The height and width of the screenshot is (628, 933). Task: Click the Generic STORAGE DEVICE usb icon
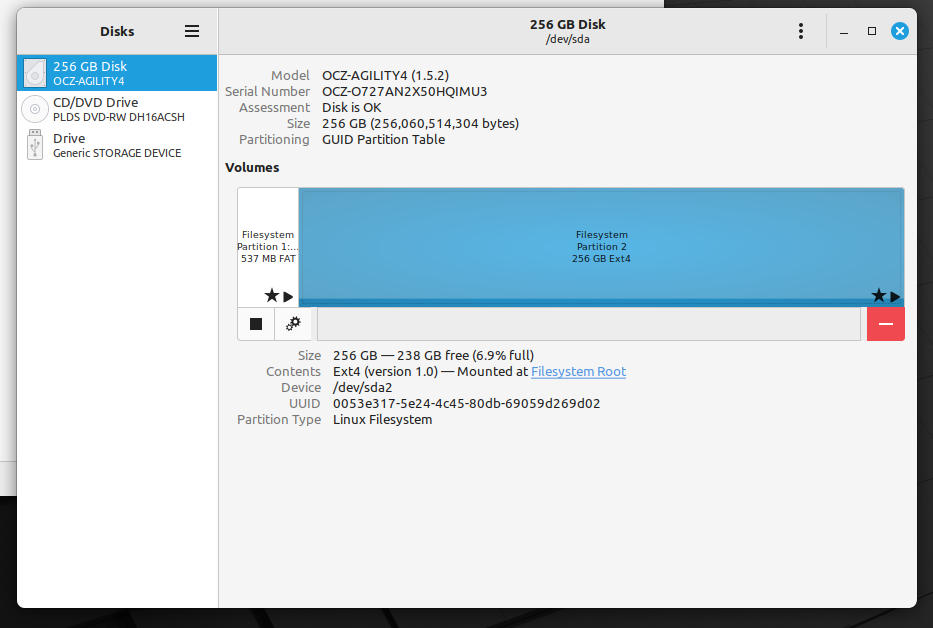point(35,145)
